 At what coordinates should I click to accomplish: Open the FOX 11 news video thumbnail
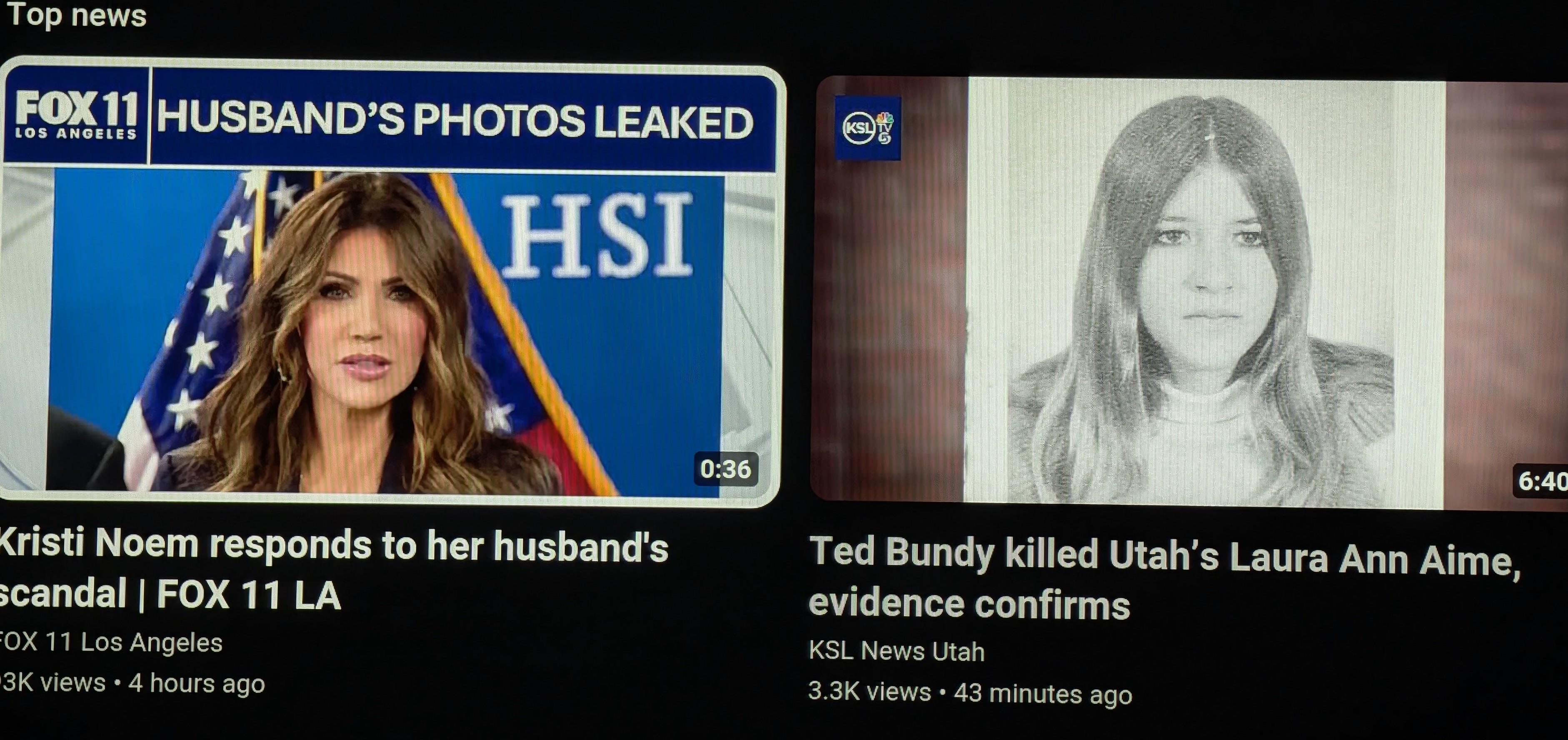click(x=390, y=281)
